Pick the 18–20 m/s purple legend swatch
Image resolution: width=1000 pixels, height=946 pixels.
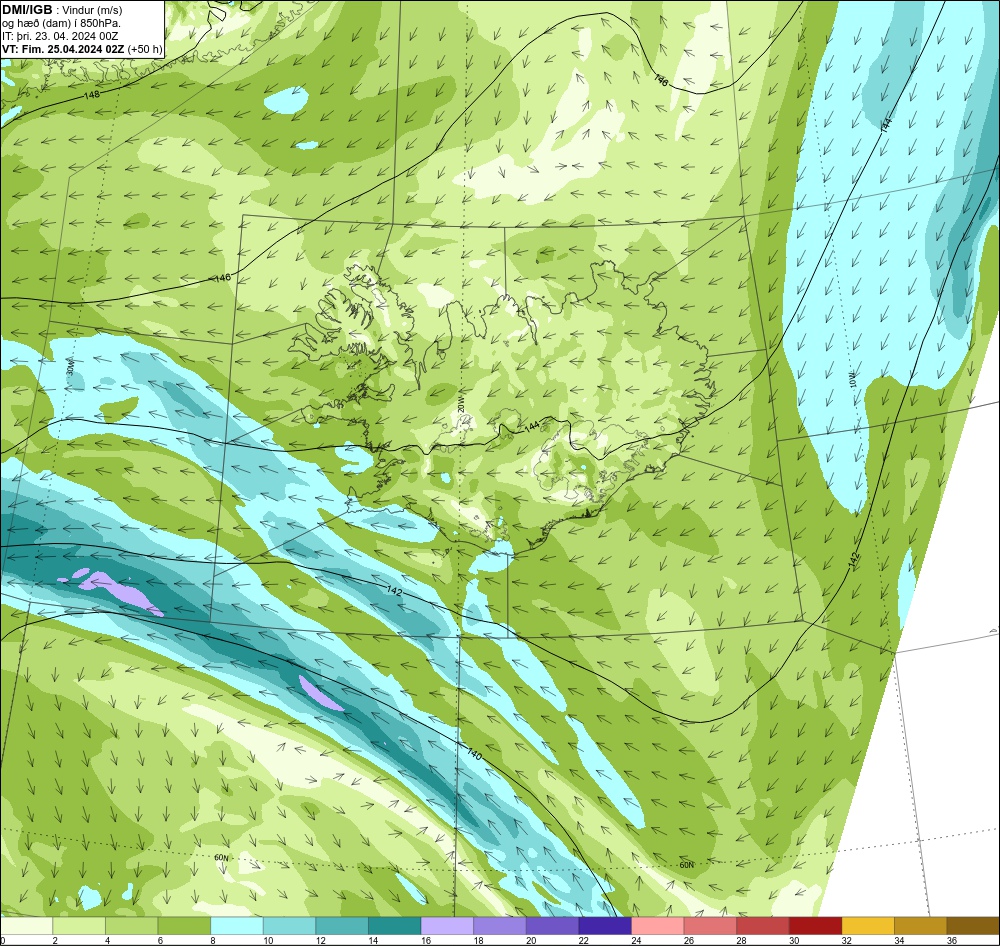500,926
